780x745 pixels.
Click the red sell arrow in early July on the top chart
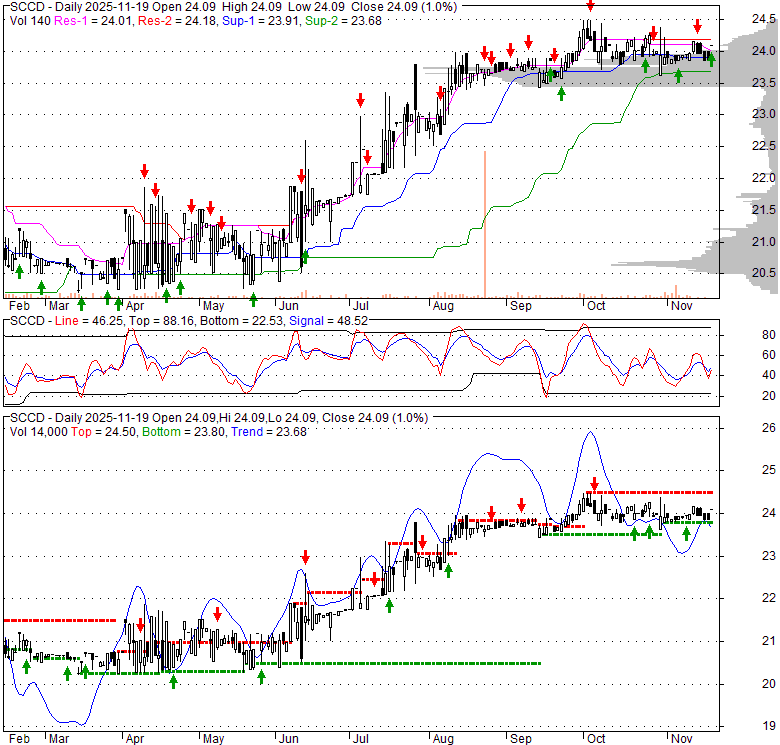(x=360, y=101)
